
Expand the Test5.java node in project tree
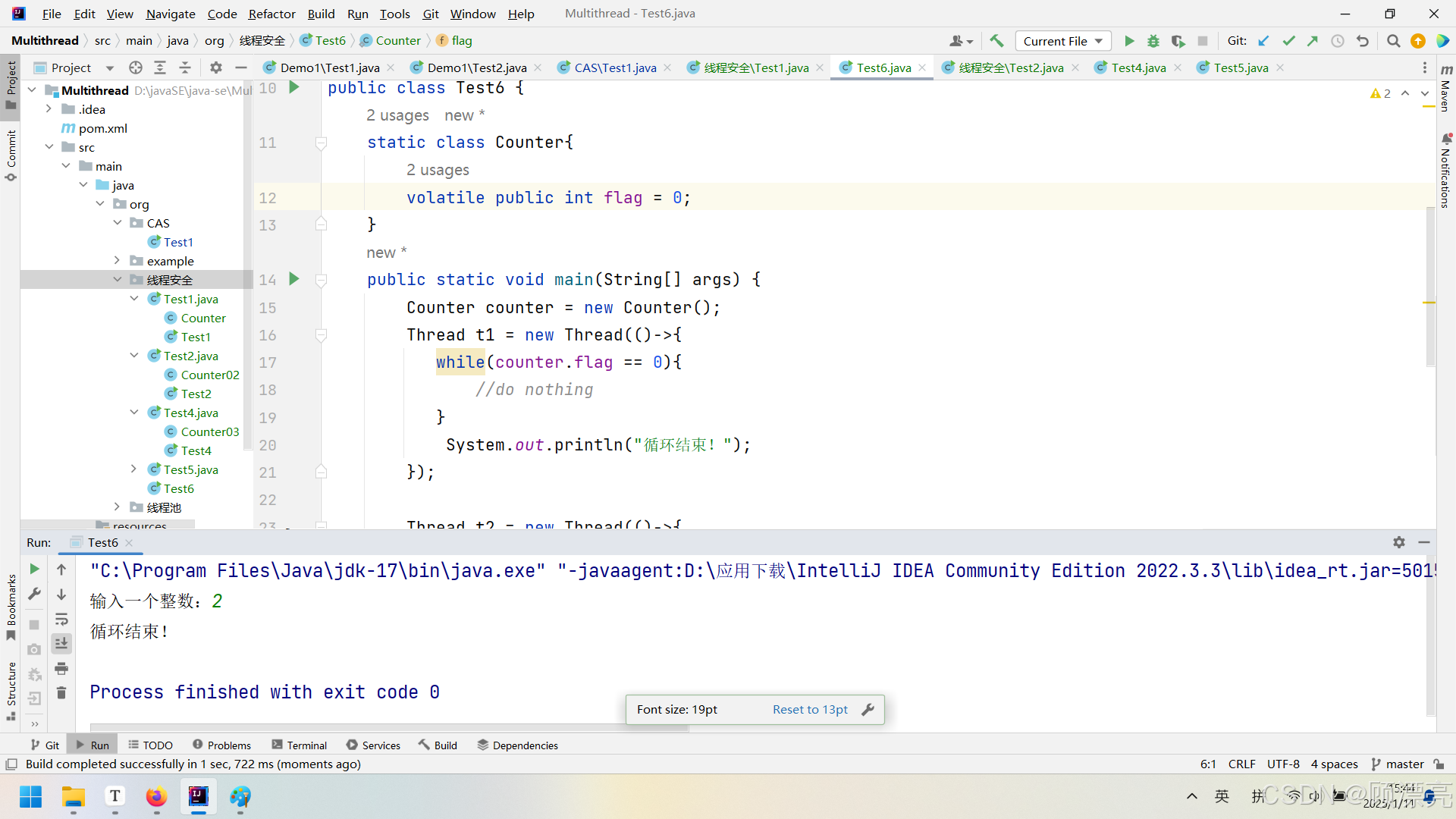(133, 469)
